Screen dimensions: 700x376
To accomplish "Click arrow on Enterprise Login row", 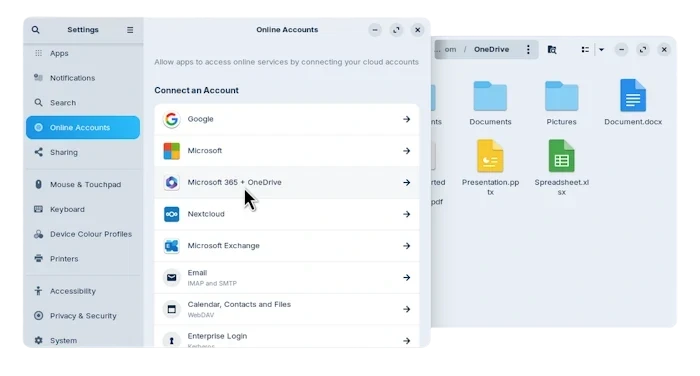I will (406, 341).
